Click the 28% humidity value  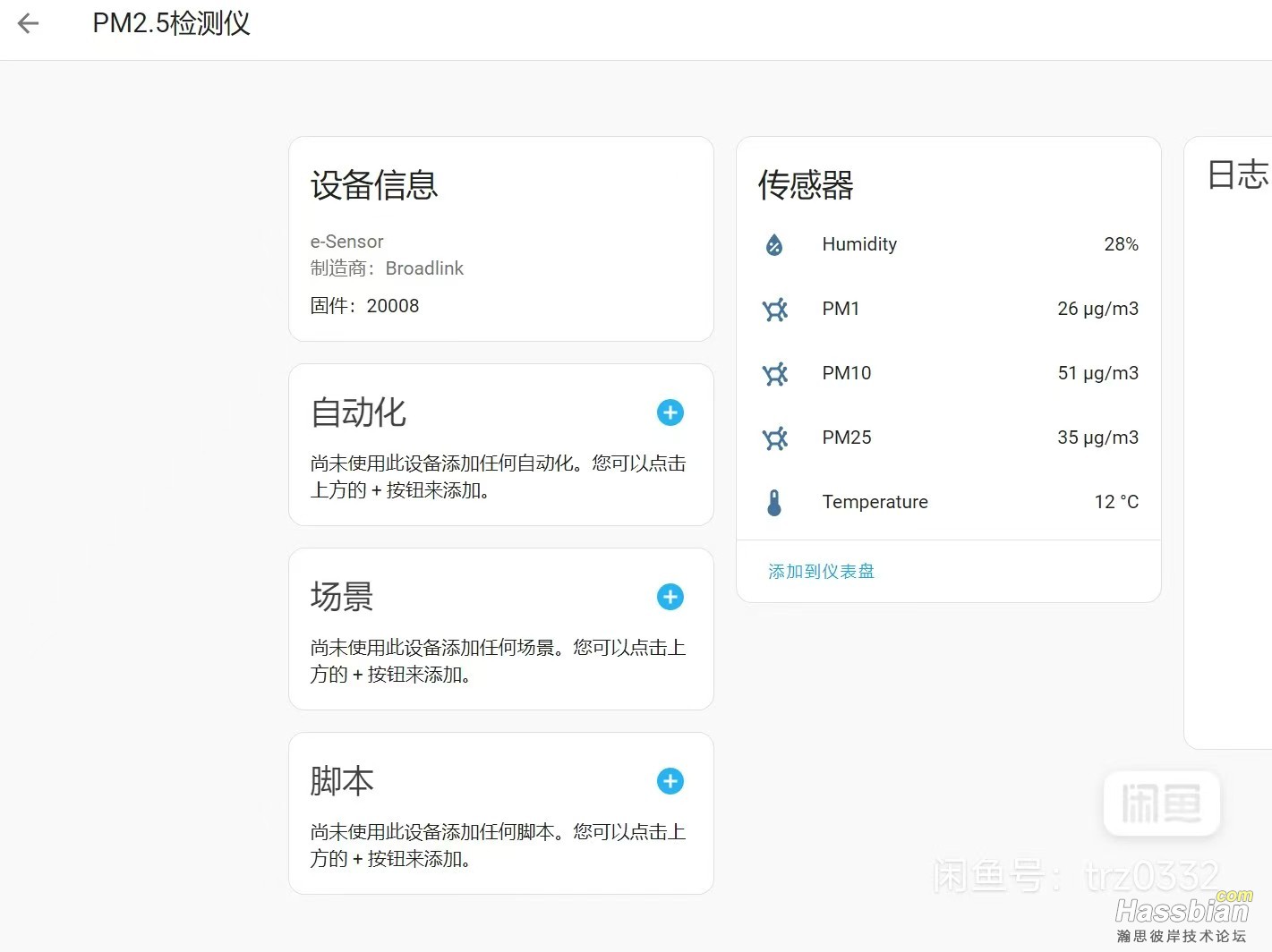coord(1121,244)
